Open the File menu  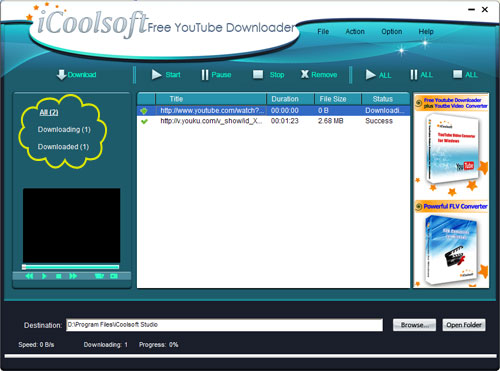click(323, 32)
